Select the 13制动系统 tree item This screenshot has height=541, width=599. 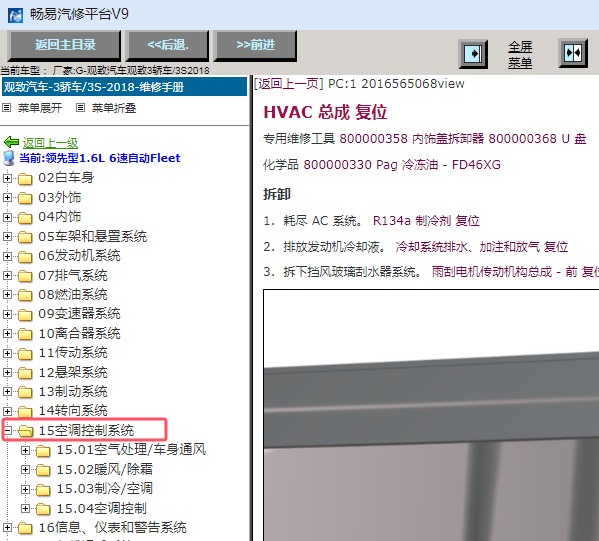click(x=73, y=392)
